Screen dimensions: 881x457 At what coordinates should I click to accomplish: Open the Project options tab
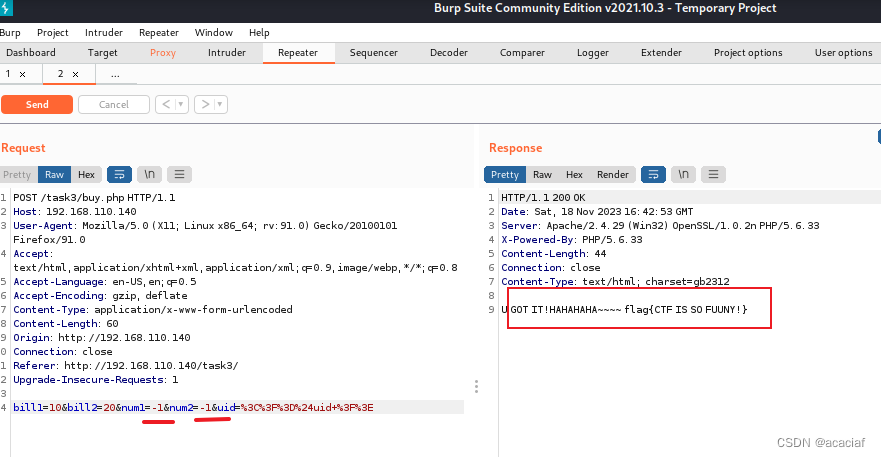pos(748,53)
